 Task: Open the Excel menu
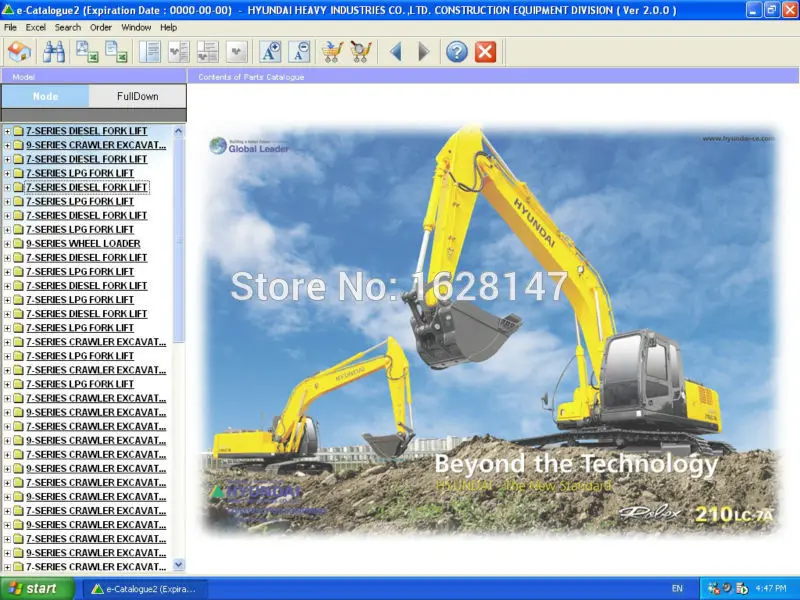[36, 28]
